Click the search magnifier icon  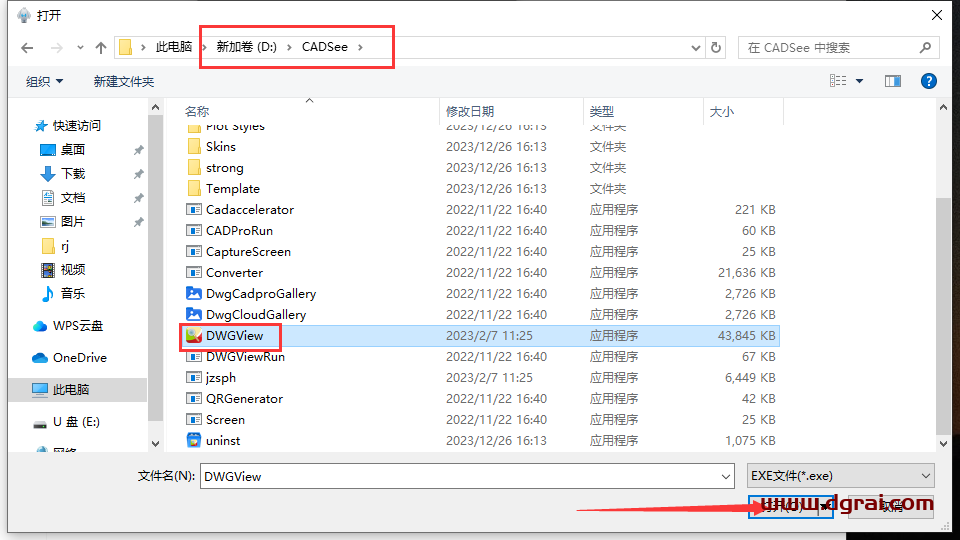[925, 48]
